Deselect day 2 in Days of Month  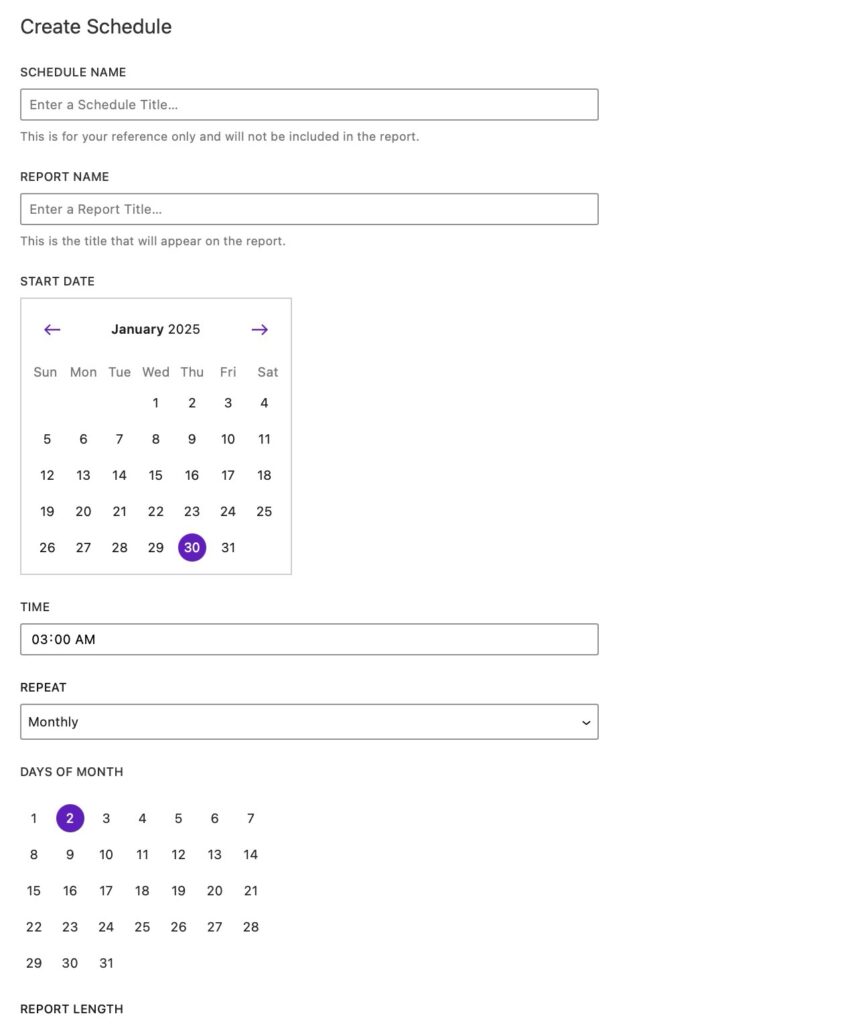click(x=70, y=819)
